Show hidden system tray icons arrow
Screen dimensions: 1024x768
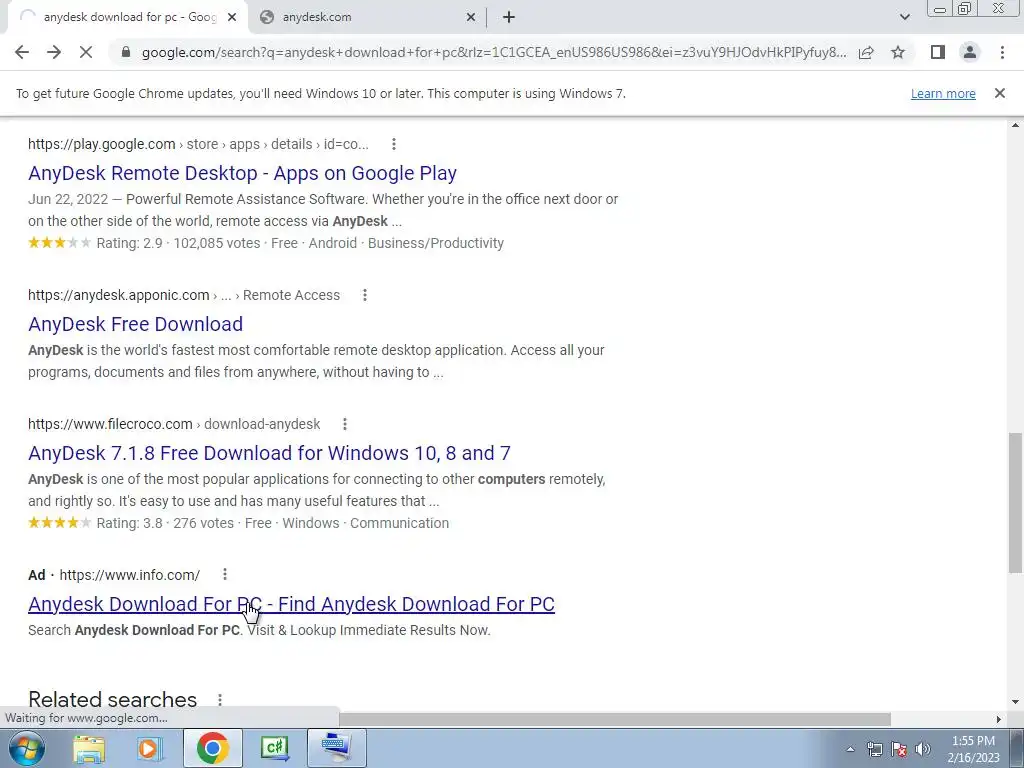tap(850, 749)
